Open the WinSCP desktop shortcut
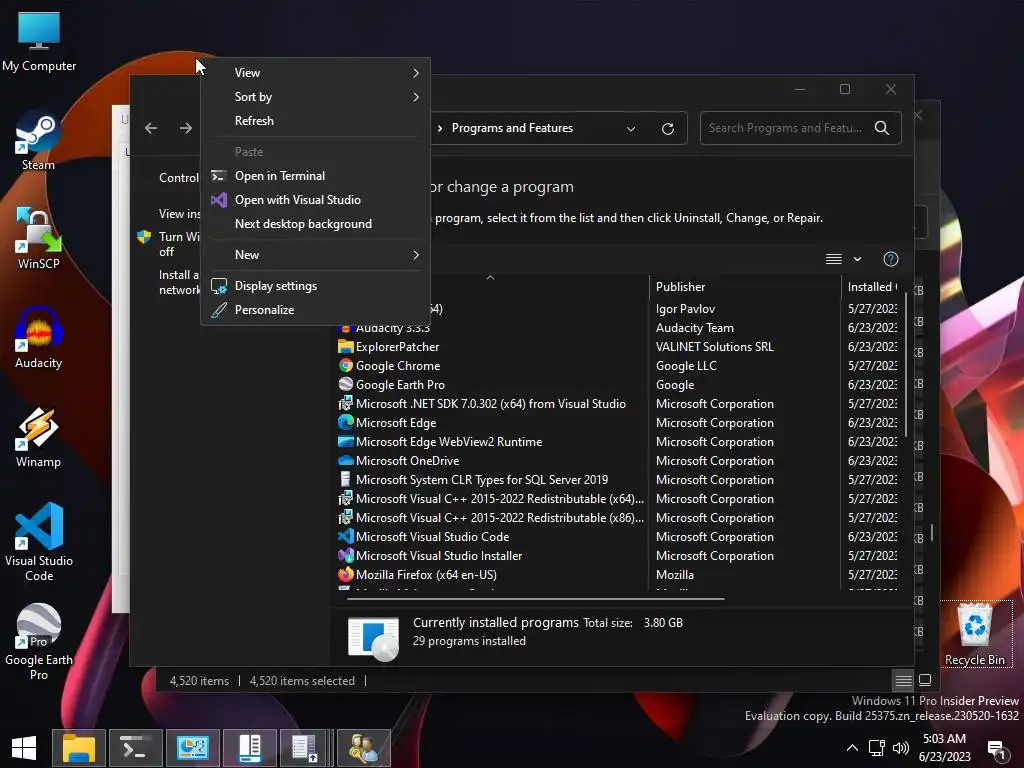The image size is (1024, 768). [39, 238]
